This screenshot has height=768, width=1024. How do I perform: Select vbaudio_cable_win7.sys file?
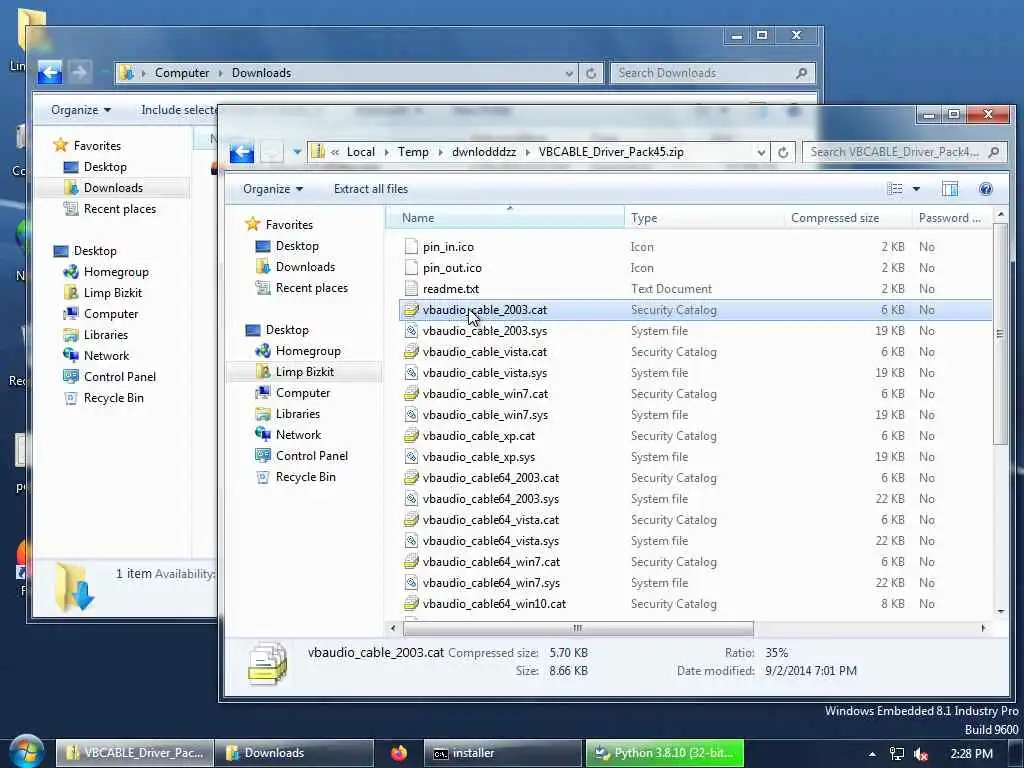click(694, 415)
